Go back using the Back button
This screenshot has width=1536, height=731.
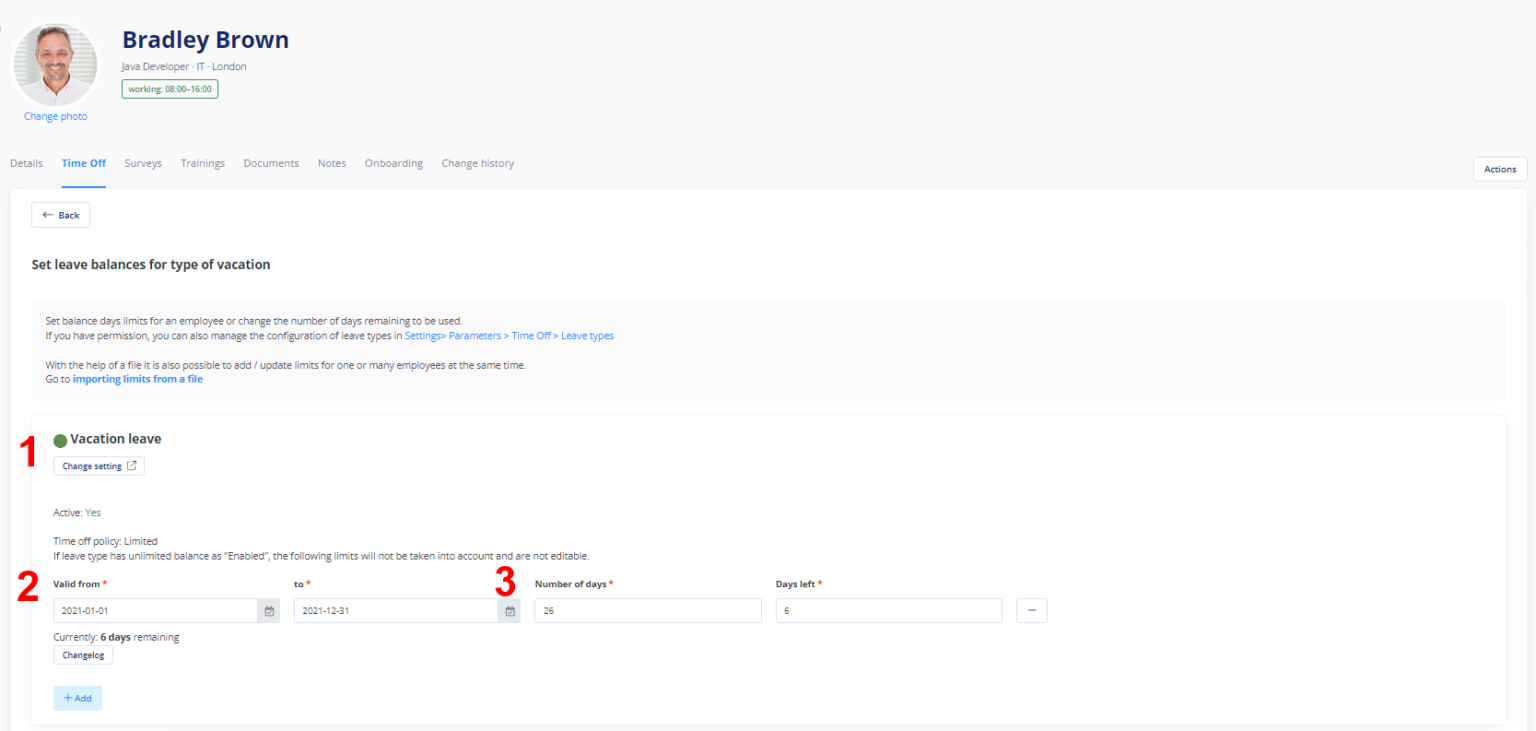pos(61,215)
